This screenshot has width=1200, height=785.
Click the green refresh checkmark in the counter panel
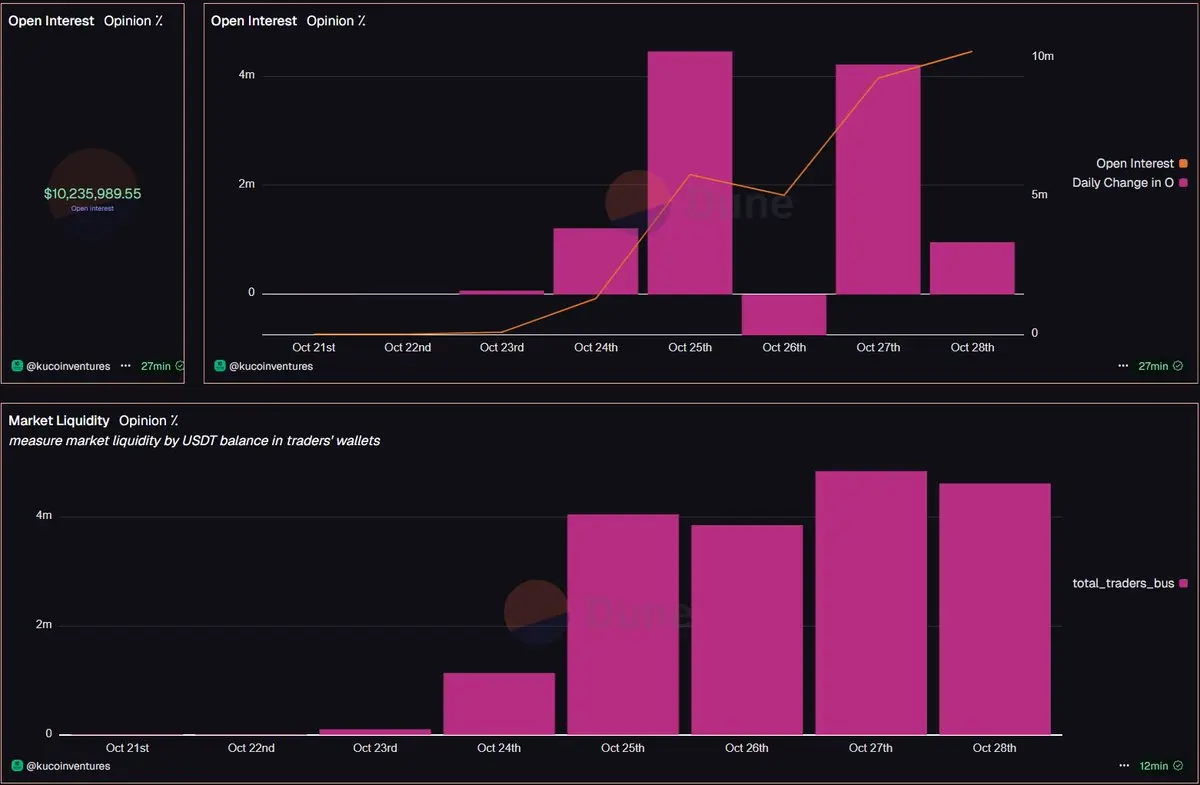[x=180, y=366]
